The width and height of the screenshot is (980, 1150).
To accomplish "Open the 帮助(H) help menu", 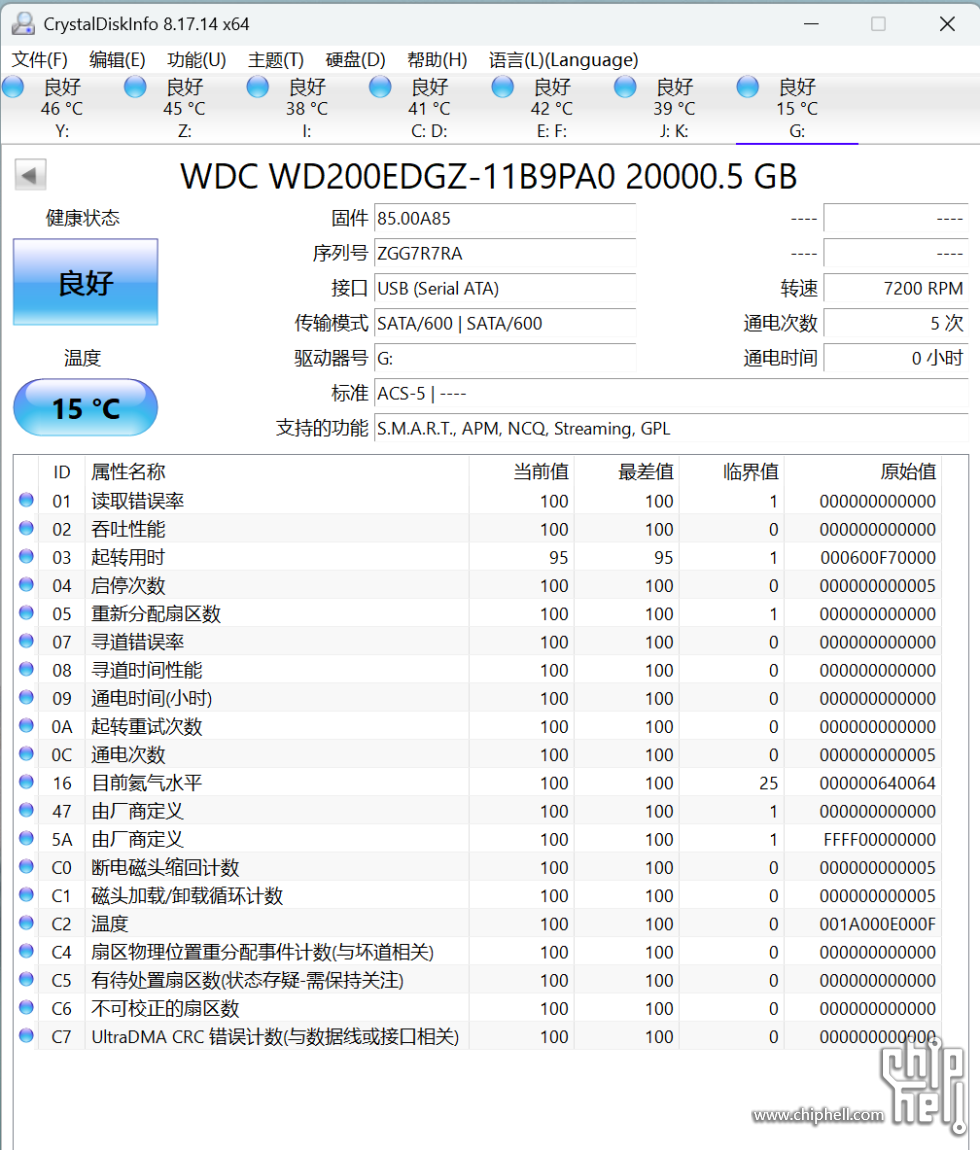I will click(437, 60).
